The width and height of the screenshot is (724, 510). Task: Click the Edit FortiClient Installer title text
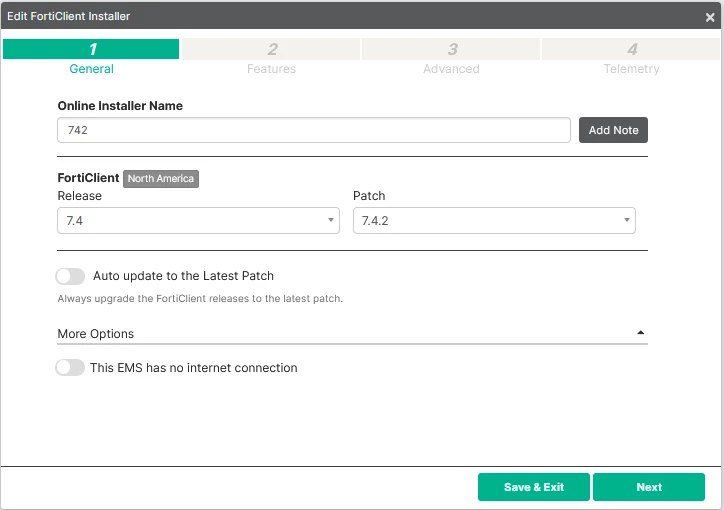68,16
